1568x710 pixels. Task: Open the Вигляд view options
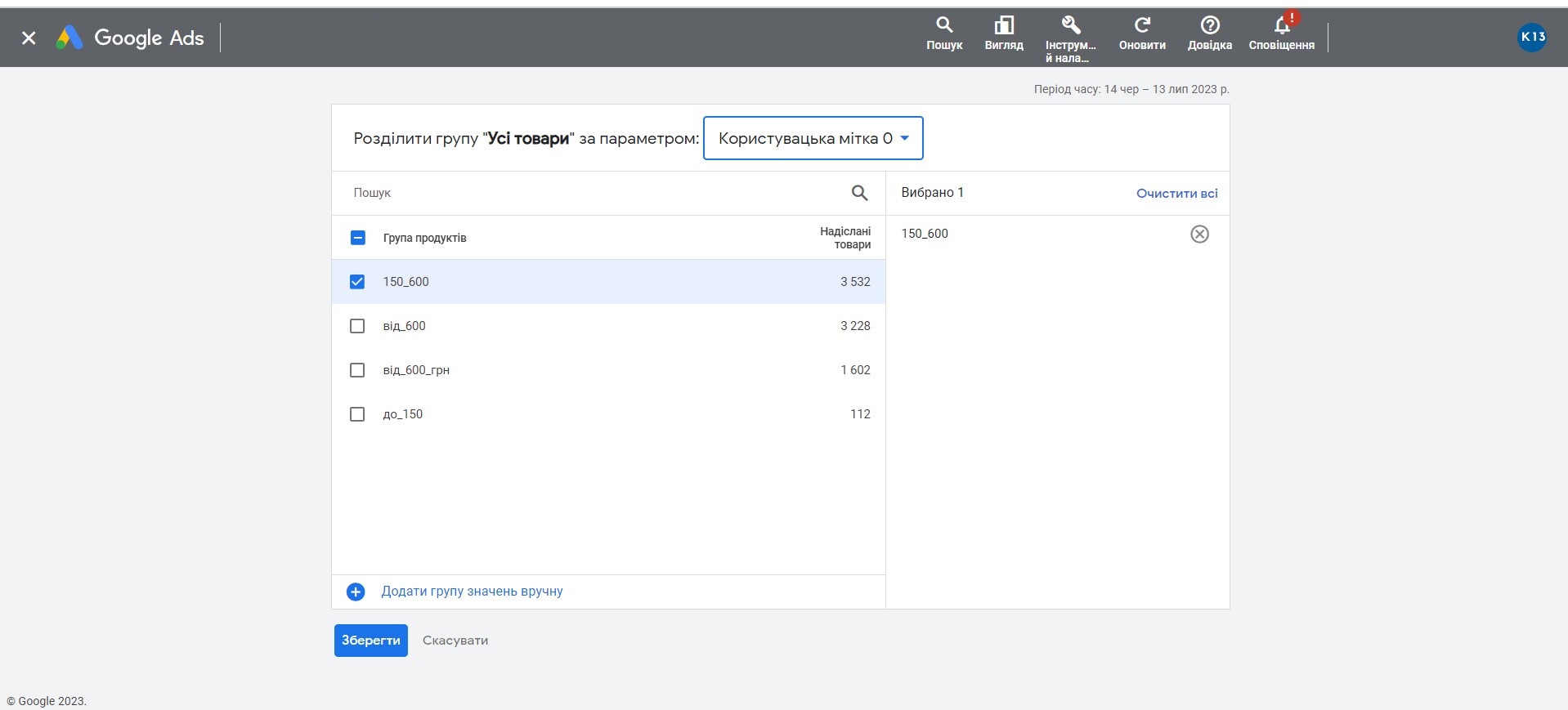tap(1004, 34)
